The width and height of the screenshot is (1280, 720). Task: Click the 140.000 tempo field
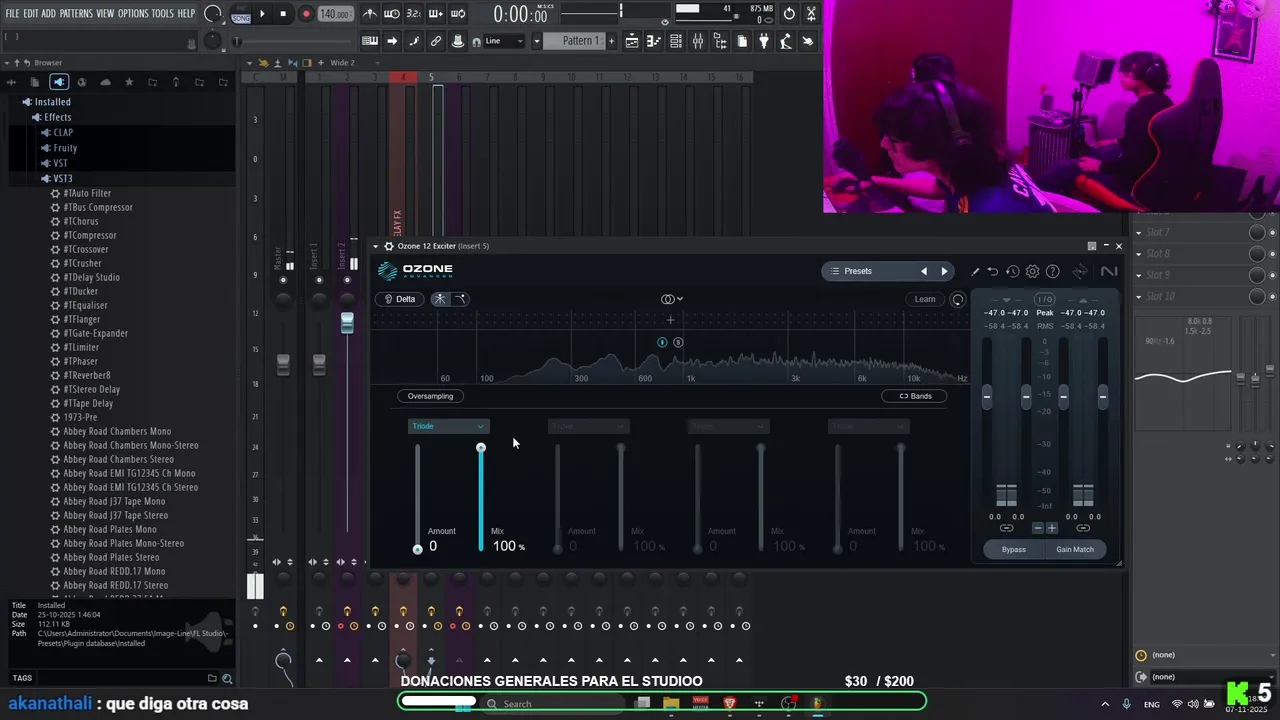point(334,14)
